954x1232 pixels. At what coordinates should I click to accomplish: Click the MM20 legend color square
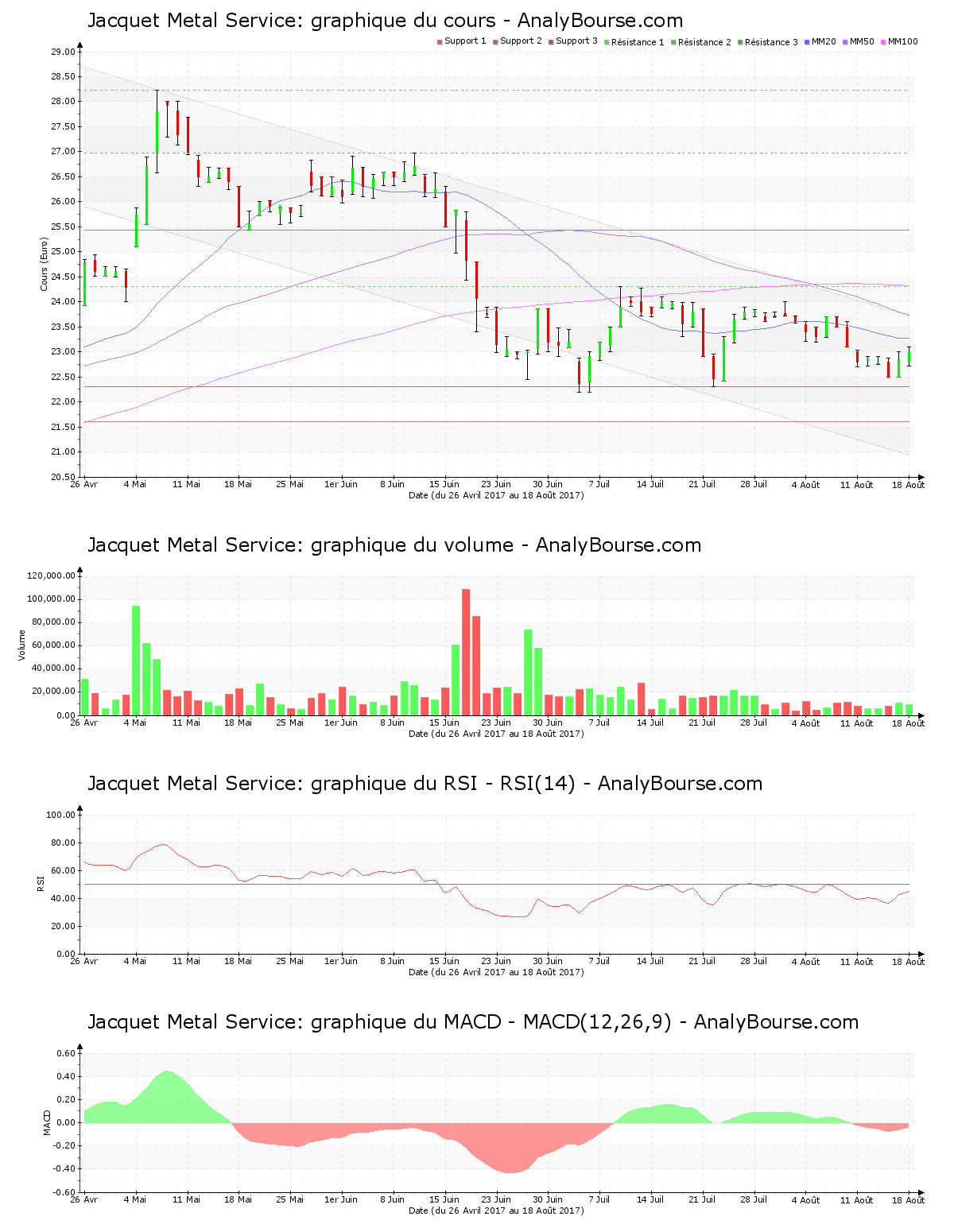click(x=807, y=41)
